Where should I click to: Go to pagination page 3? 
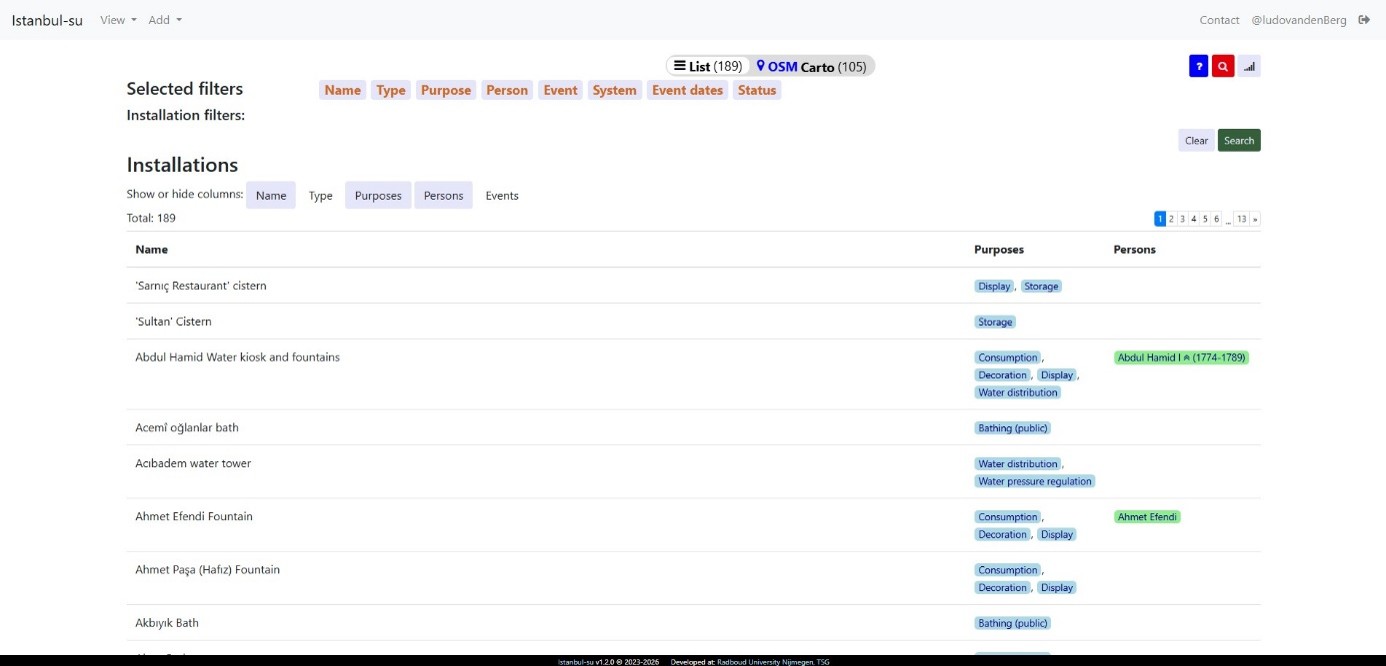point(1182,219)
